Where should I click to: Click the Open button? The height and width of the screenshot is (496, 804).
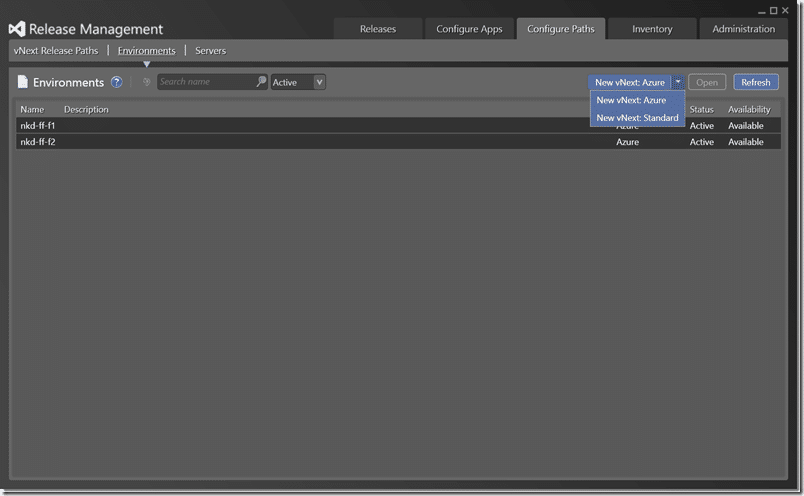(x=707, y=82)
